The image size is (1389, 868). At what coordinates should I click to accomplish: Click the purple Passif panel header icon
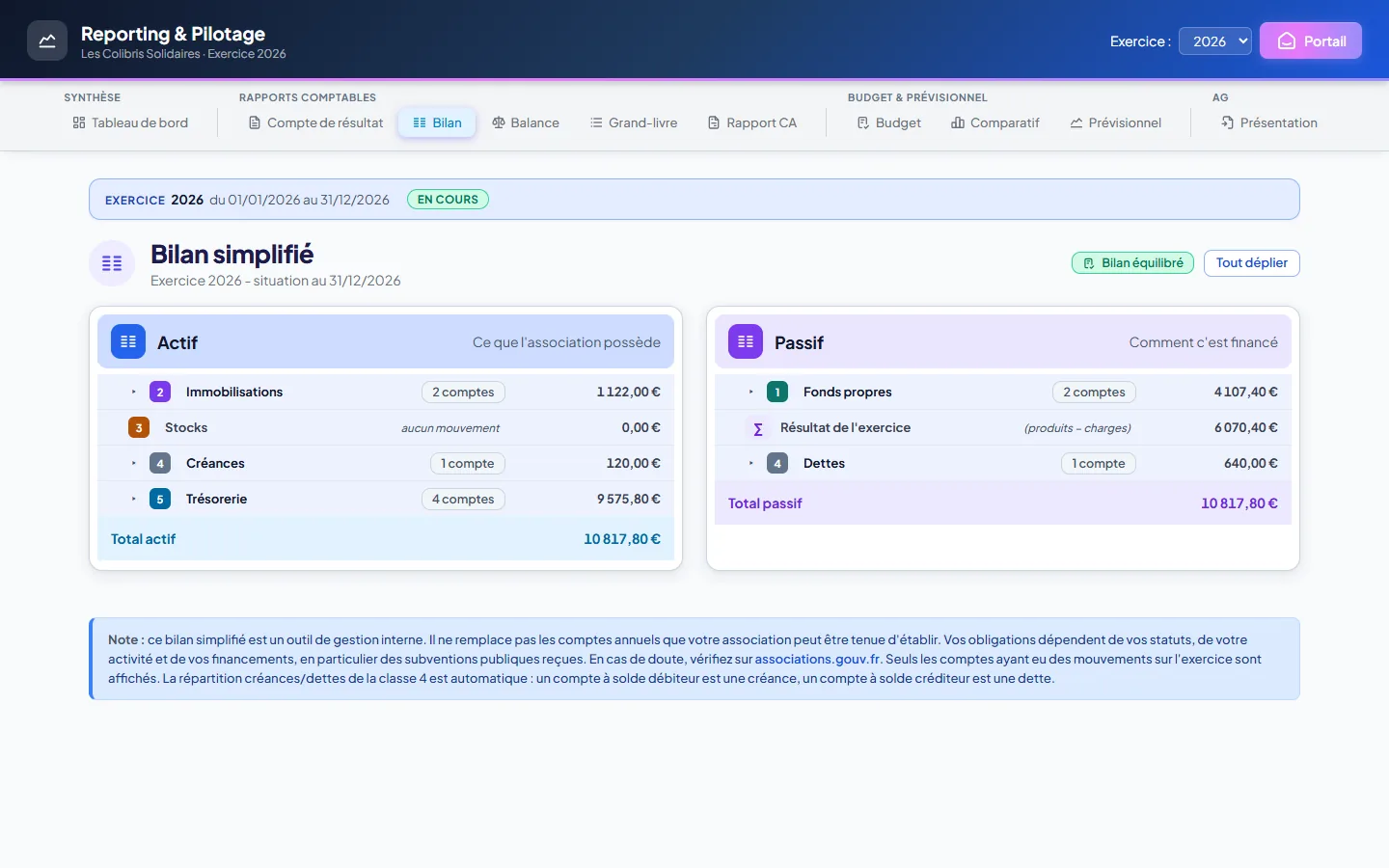[x=746, y=341]
